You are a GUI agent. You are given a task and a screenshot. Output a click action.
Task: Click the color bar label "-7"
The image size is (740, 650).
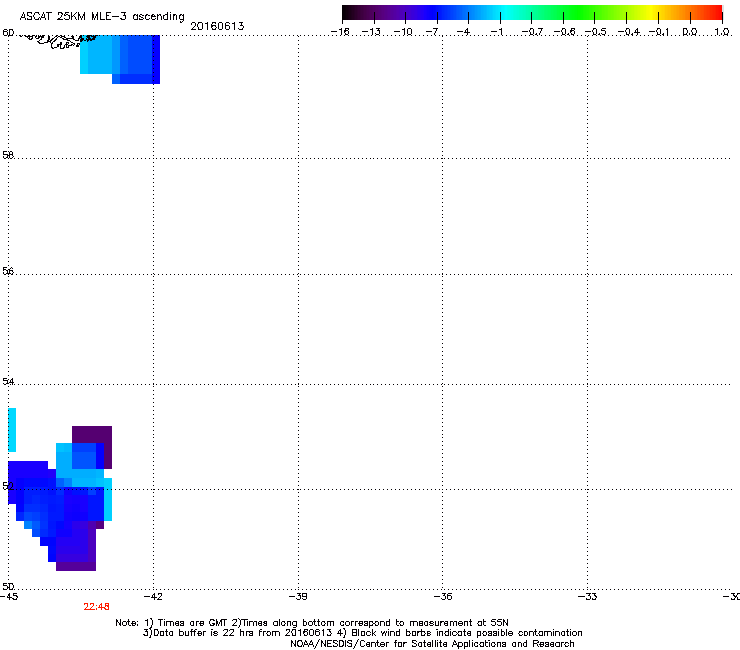pyautogui.click(x=434, y=32)
